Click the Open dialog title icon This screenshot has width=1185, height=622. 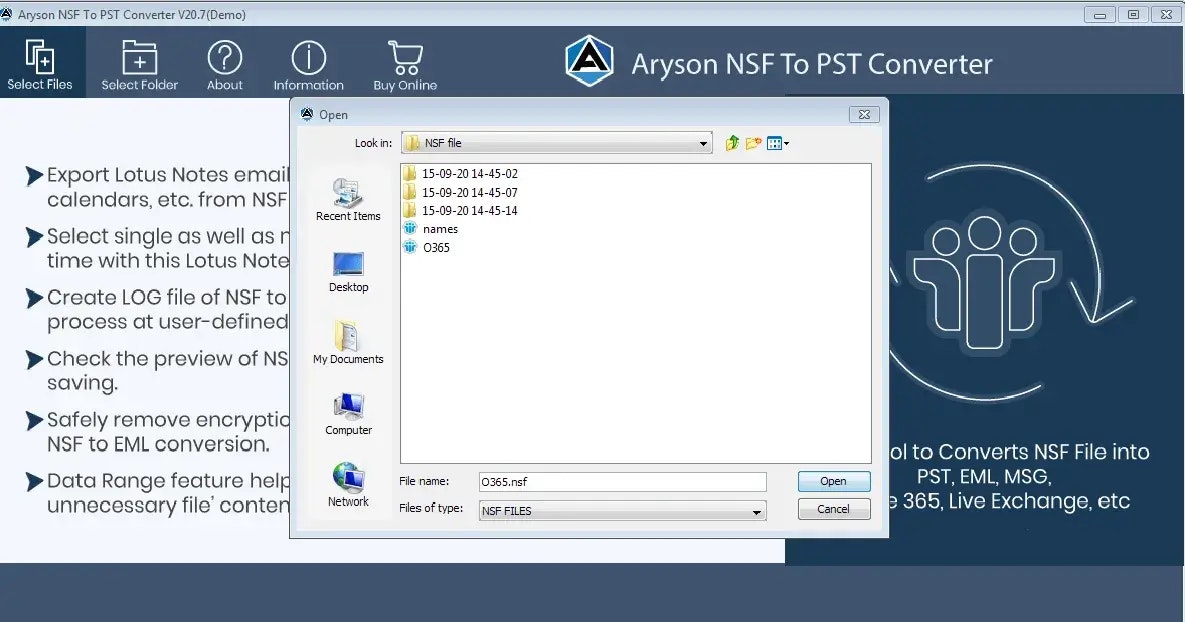(307, 114)
